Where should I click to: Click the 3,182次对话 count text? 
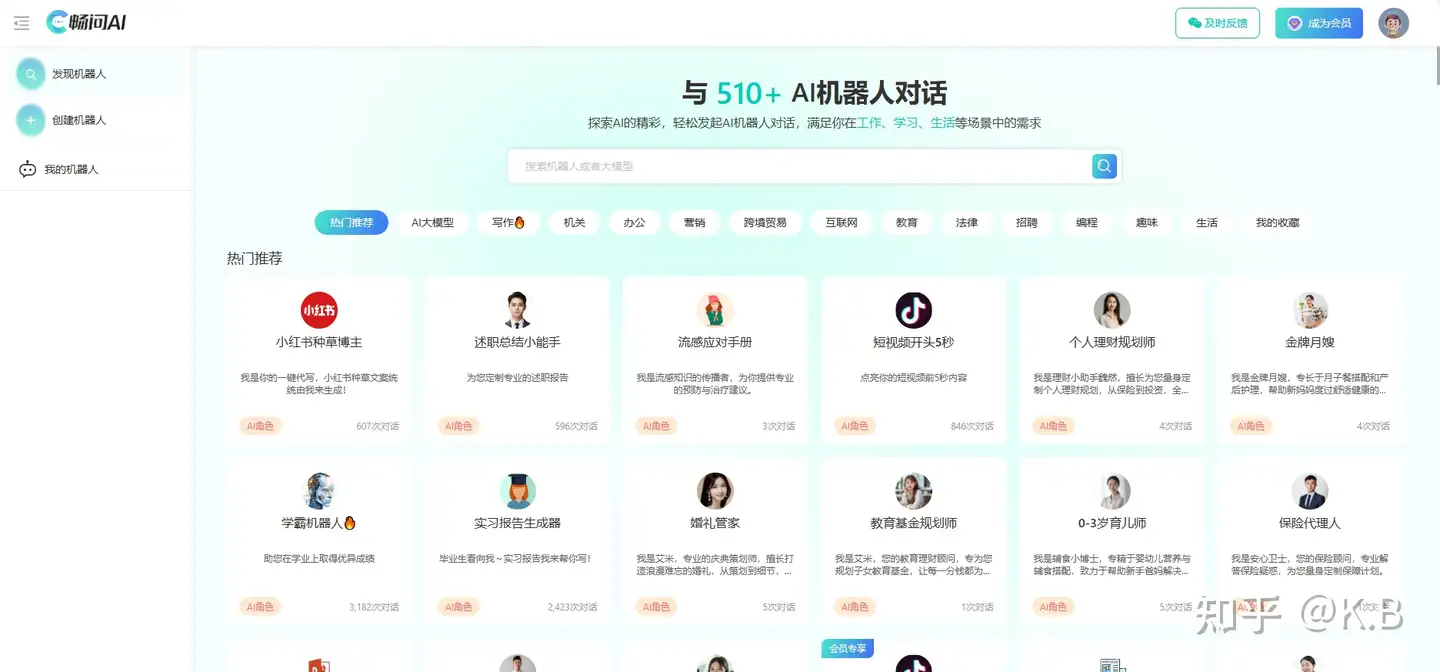pos(374,607)
